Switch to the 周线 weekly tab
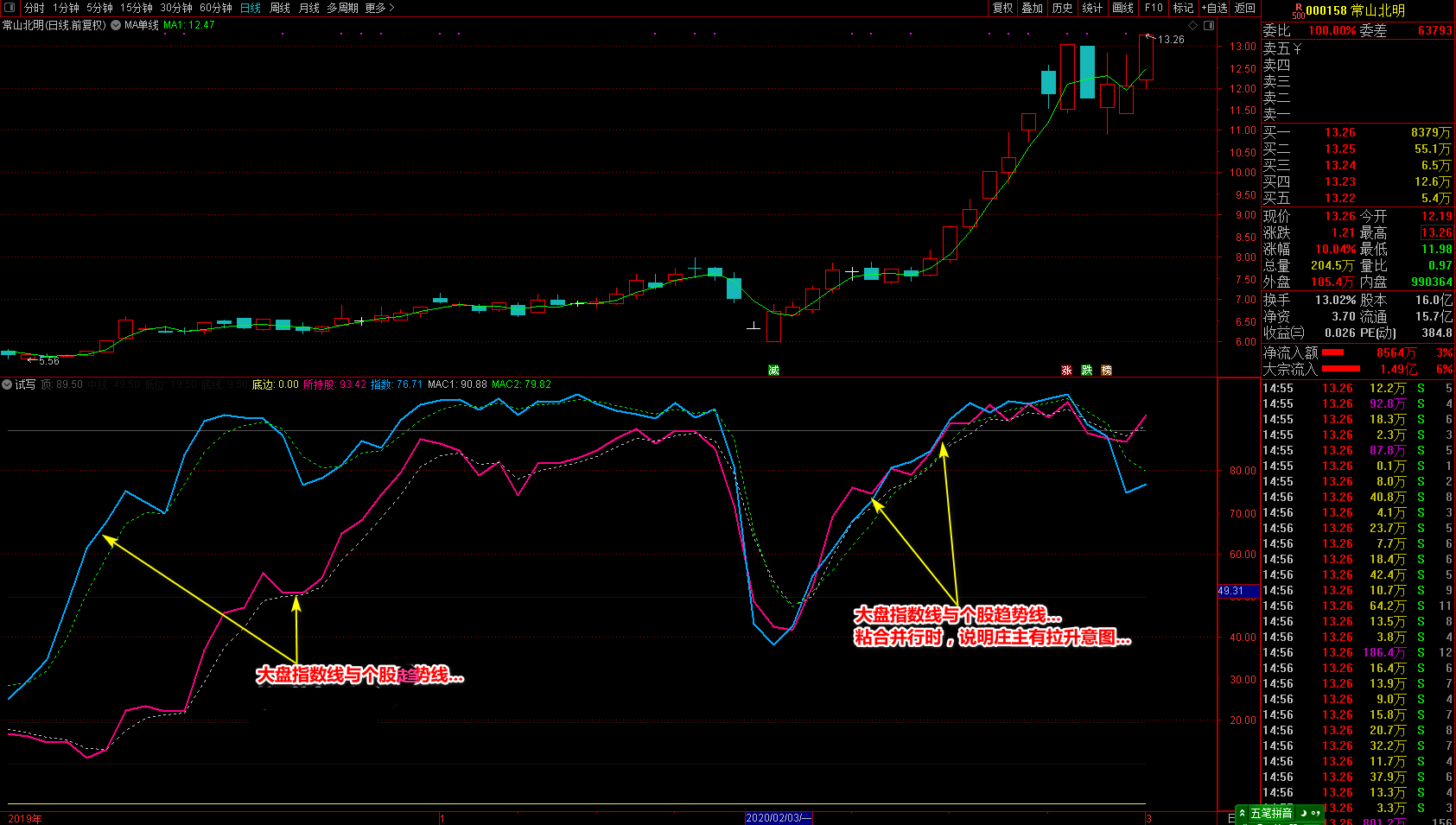Image resolution: width=1456 pixels, height=825 pixels. pyautogui.click(x=280, y=8)
